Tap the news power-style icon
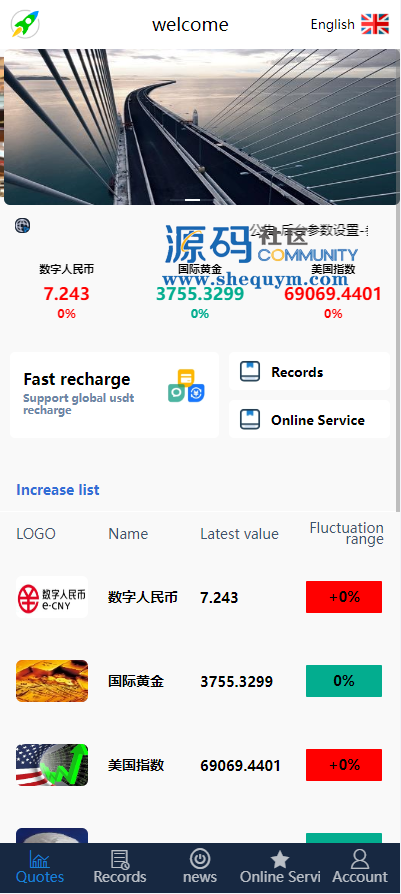The width and height of the screenshot is (401, 894). 200,858
